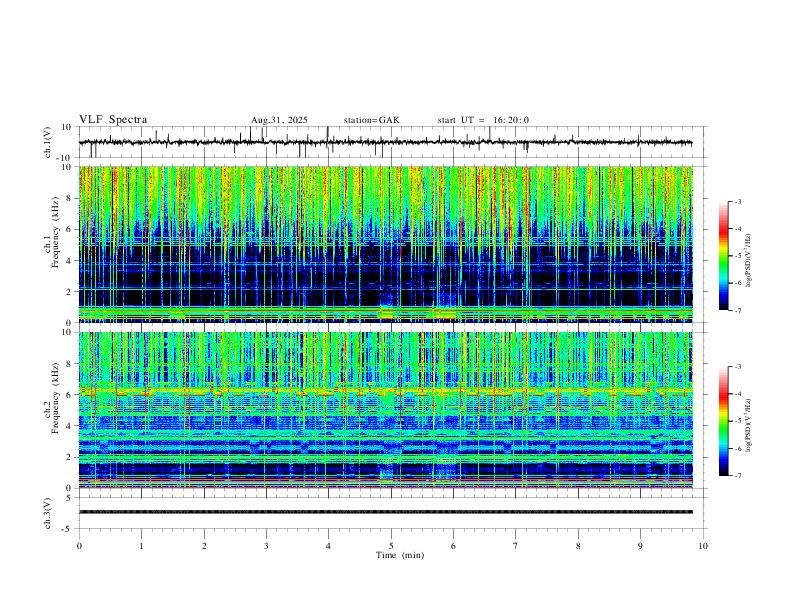Click time axis tick label "9"
792x612 pixels.
(640, 546)
